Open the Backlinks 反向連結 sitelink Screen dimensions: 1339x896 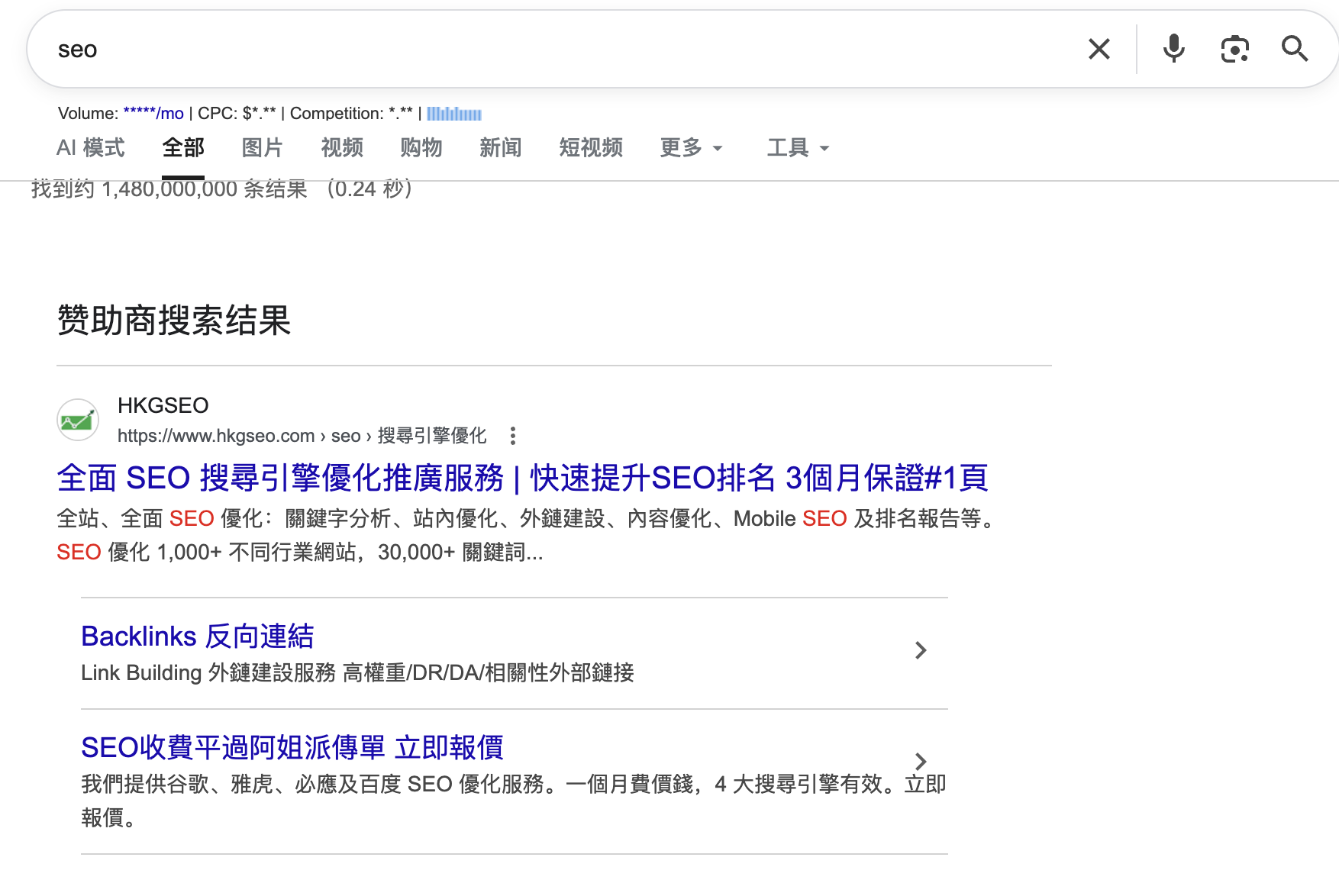198,637
